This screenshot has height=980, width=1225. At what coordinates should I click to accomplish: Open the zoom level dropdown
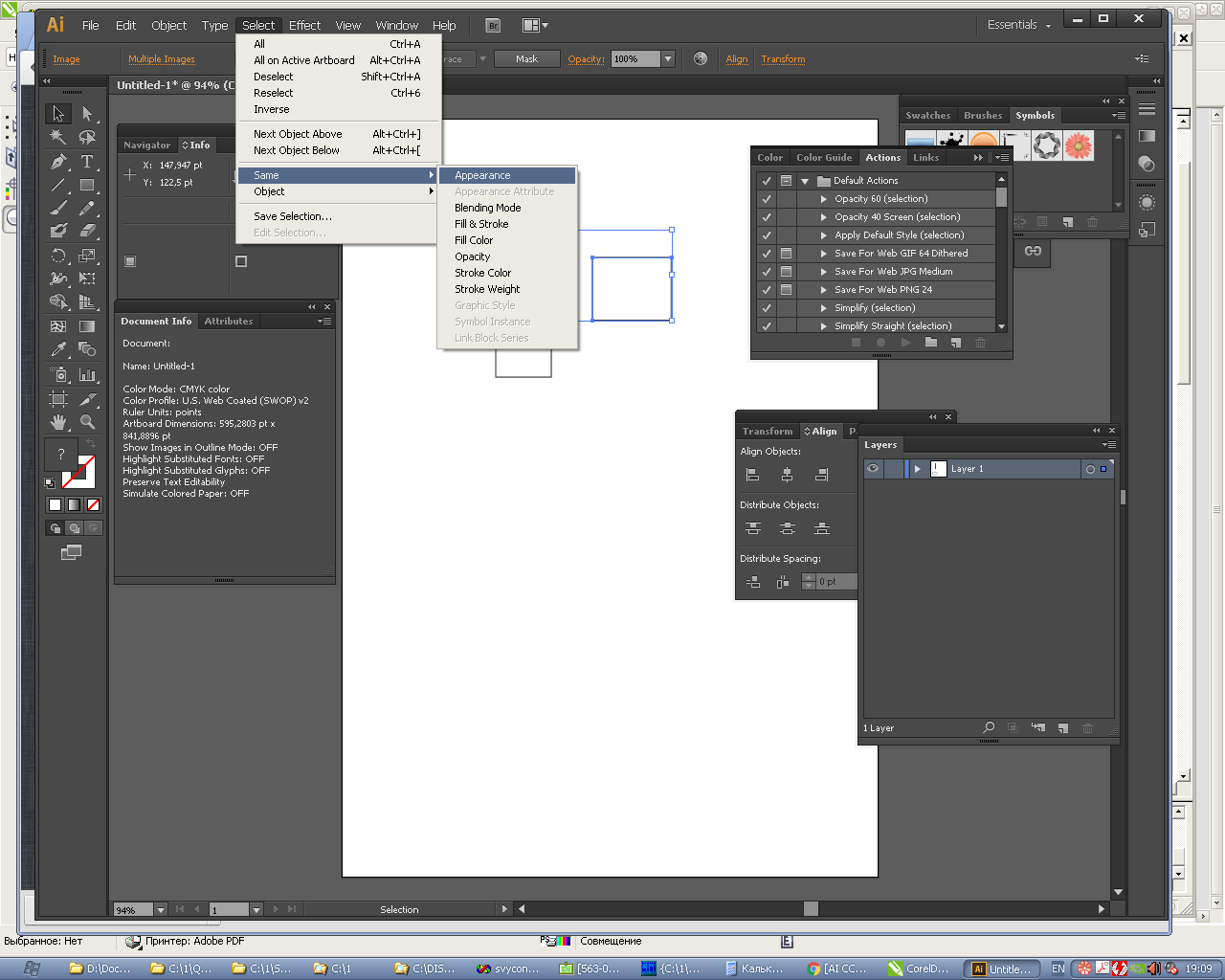pyautogui.click(x=161, y=909)
